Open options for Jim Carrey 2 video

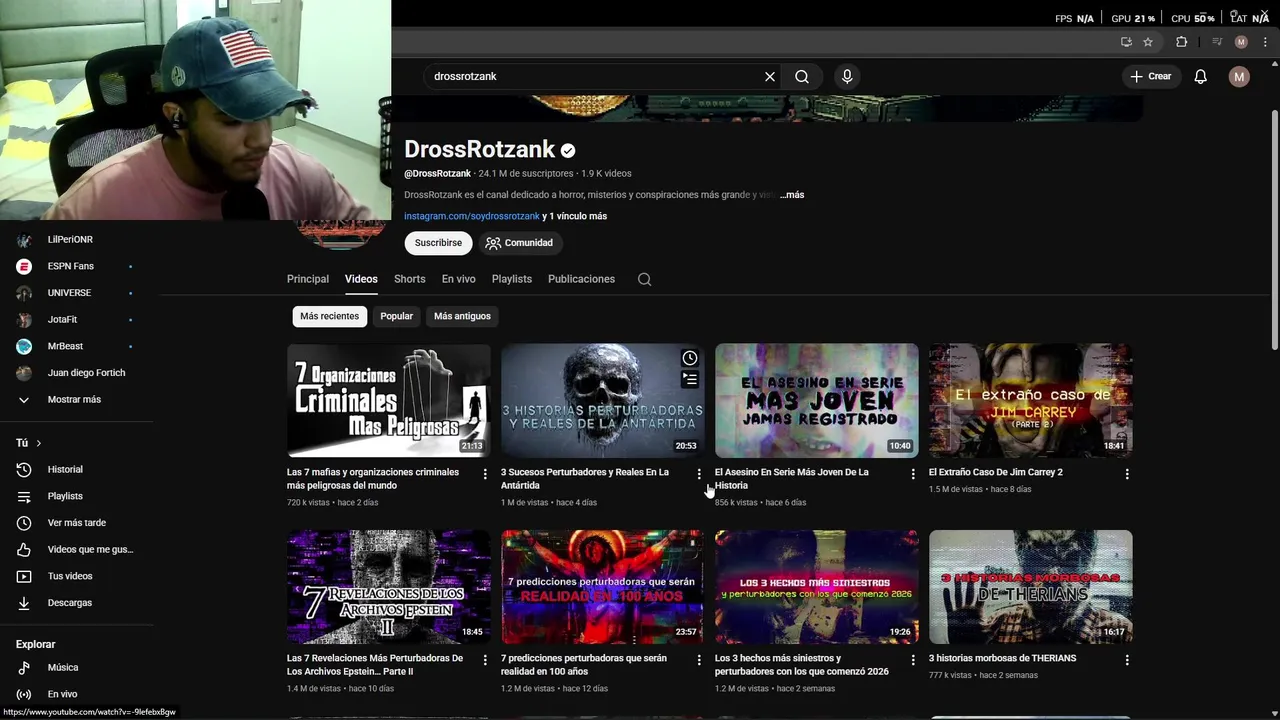tap(1127, 474)
